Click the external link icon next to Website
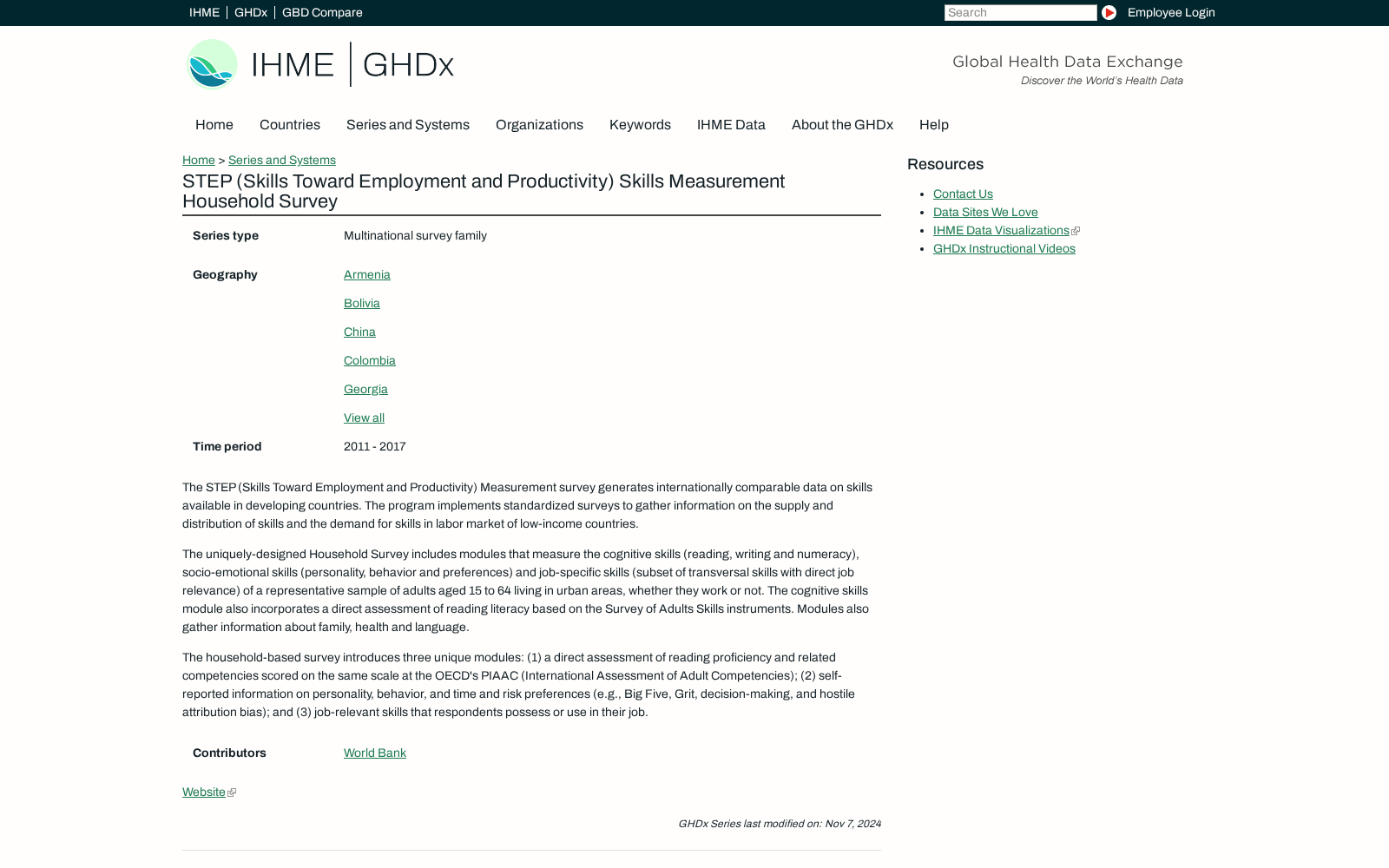This screenshot has width=1389, height=868. [232, 792]
